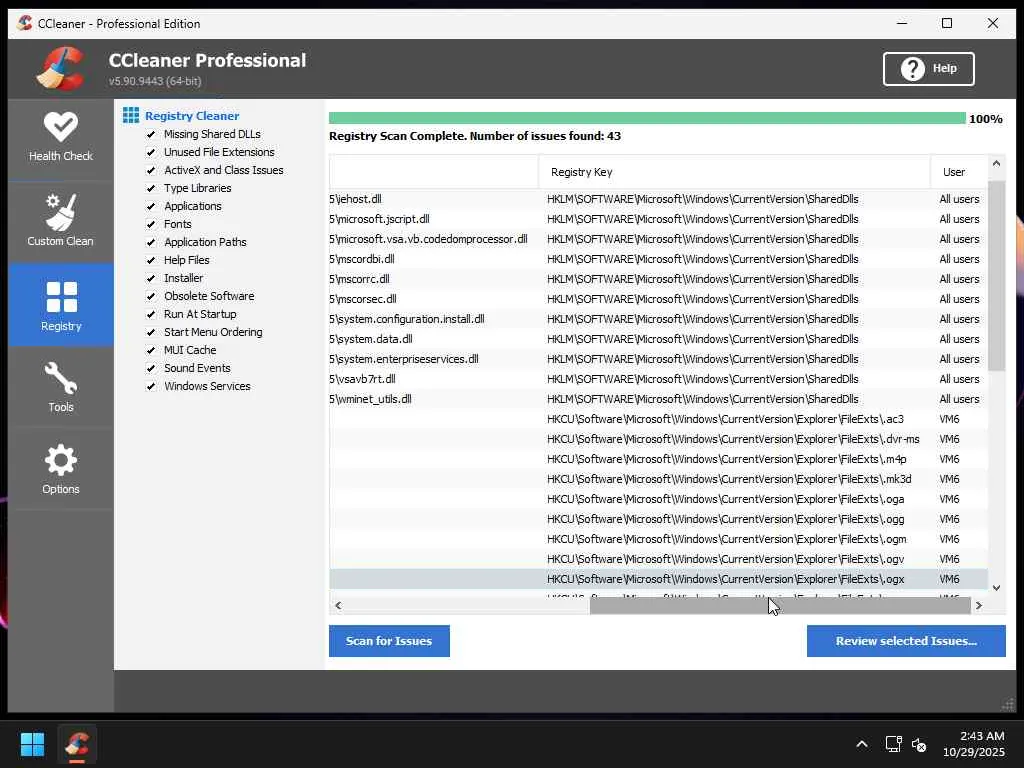Click the CCleaner logo in header
Image resolution: width=1024 pixels, height=768 pixels.
[61, 68]
